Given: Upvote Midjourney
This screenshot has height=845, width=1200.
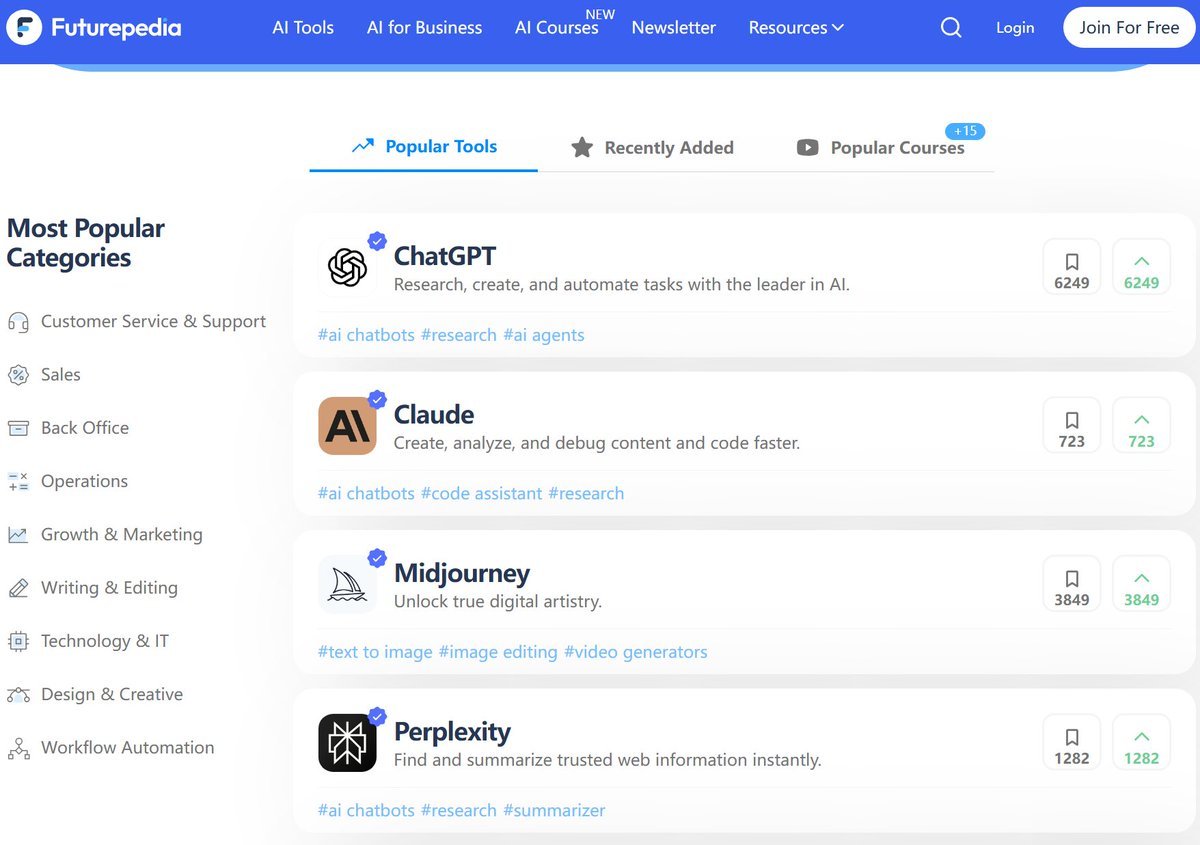Looking at the screenshot, I should click(x=1141, y=584).
